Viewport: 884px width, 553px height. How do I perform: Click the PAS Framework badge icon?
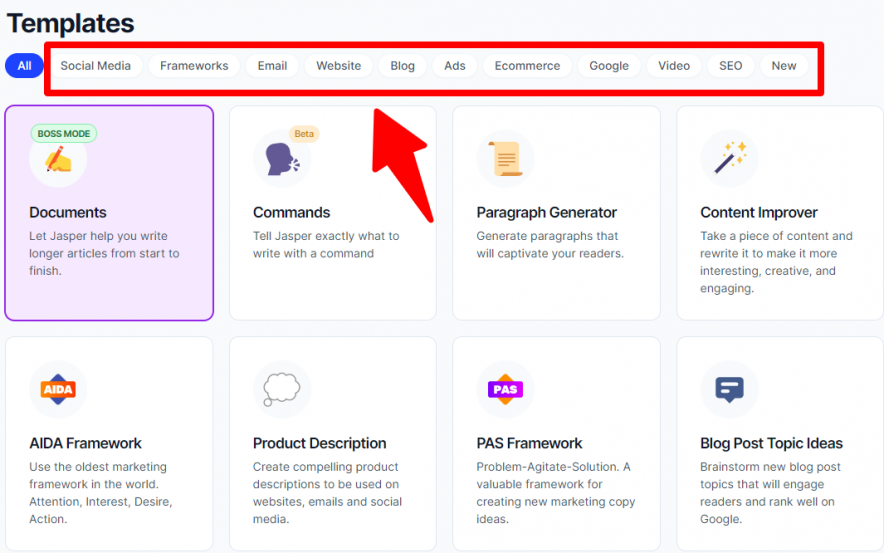(505, 389)
